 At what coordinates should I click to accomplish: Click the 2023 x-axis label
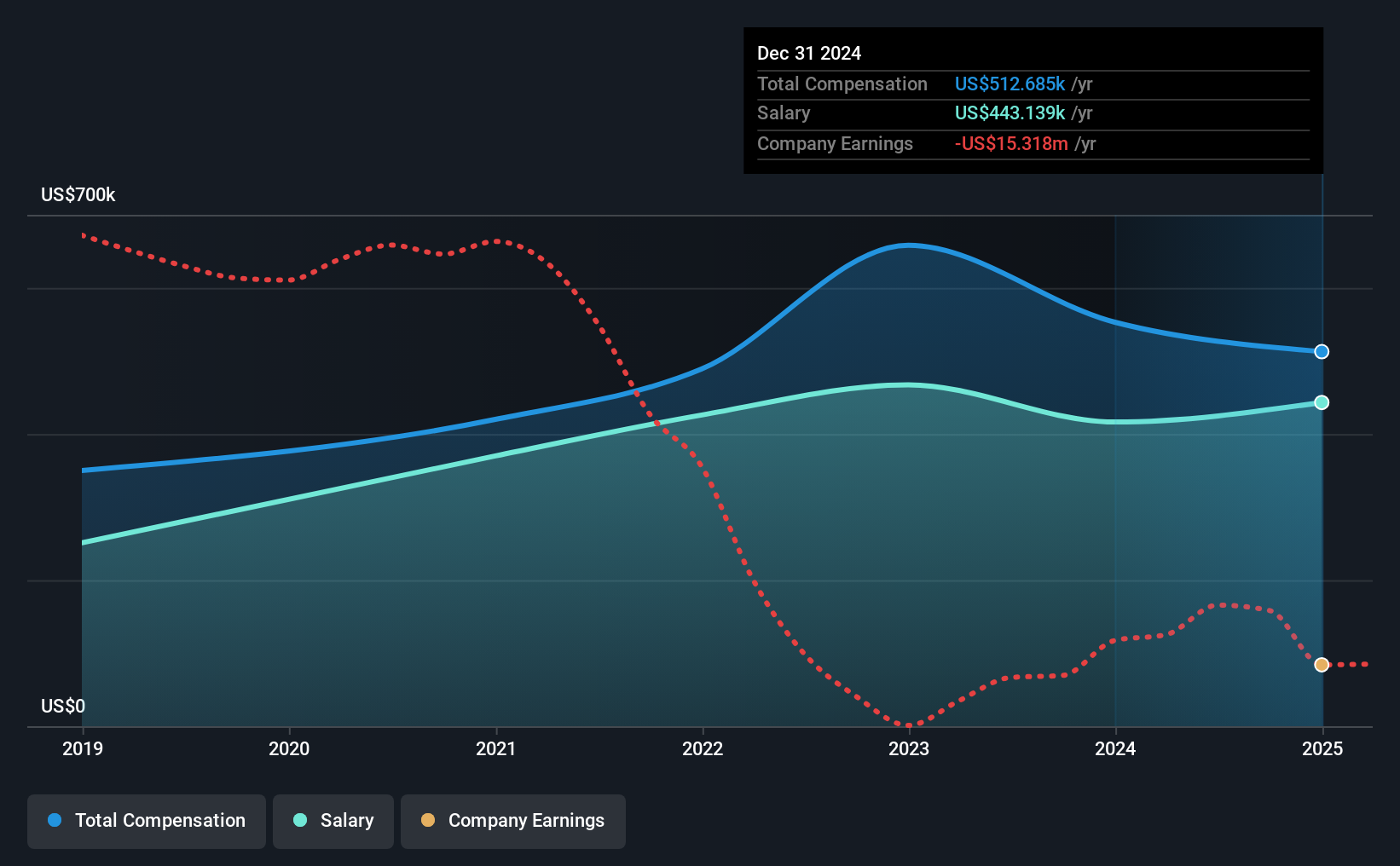pos(909,748)
